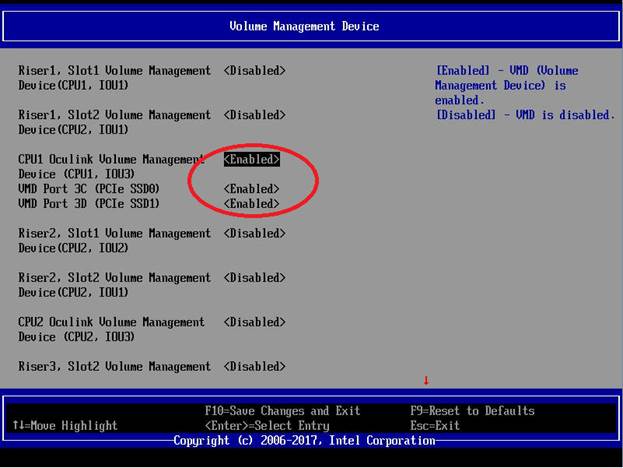
Task: Toggle VMD Port 3D Enabled value
Action: click(x=251, y=204)
